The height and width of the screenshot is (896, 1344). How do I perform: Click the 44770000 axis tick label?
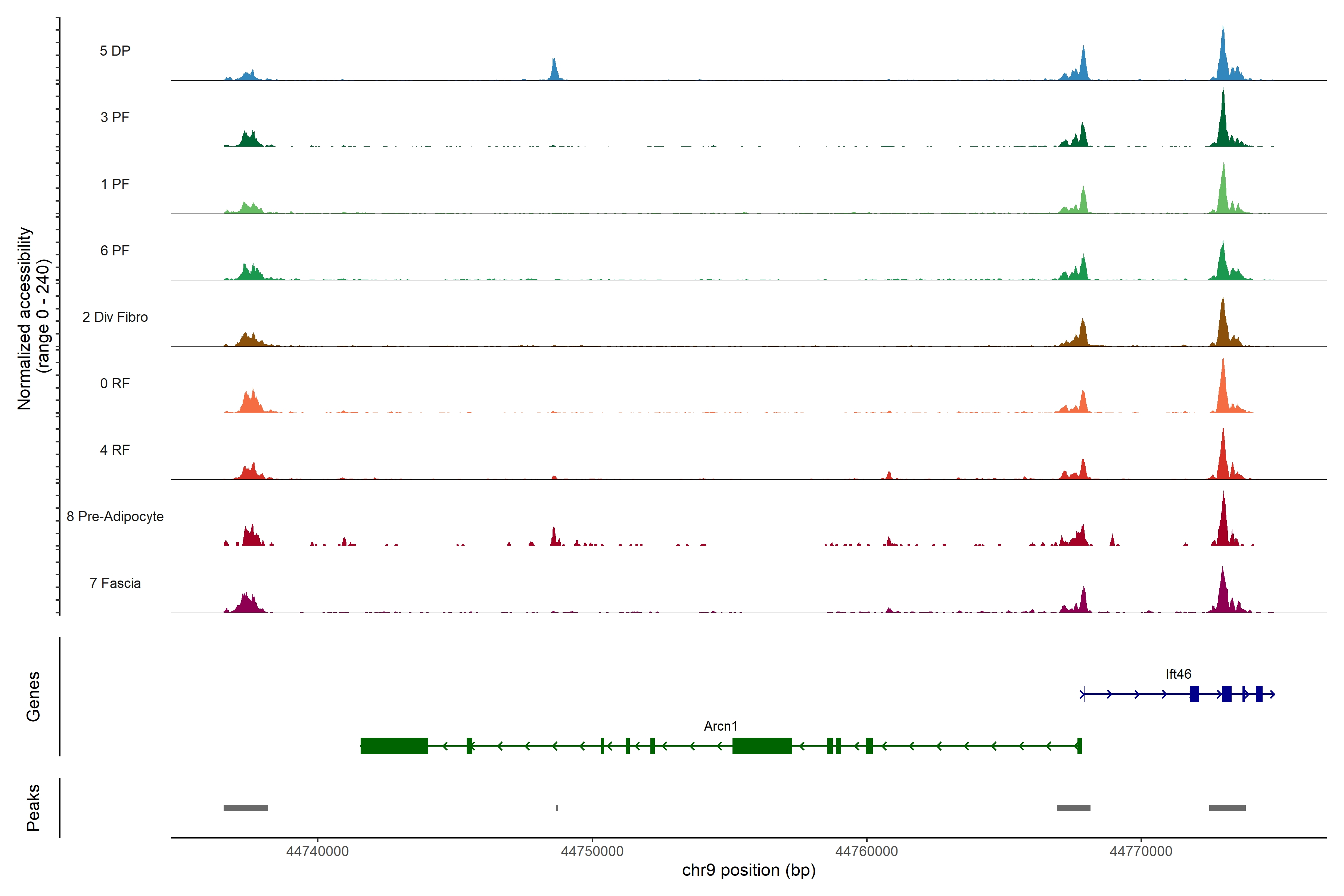click(1141, 852)
